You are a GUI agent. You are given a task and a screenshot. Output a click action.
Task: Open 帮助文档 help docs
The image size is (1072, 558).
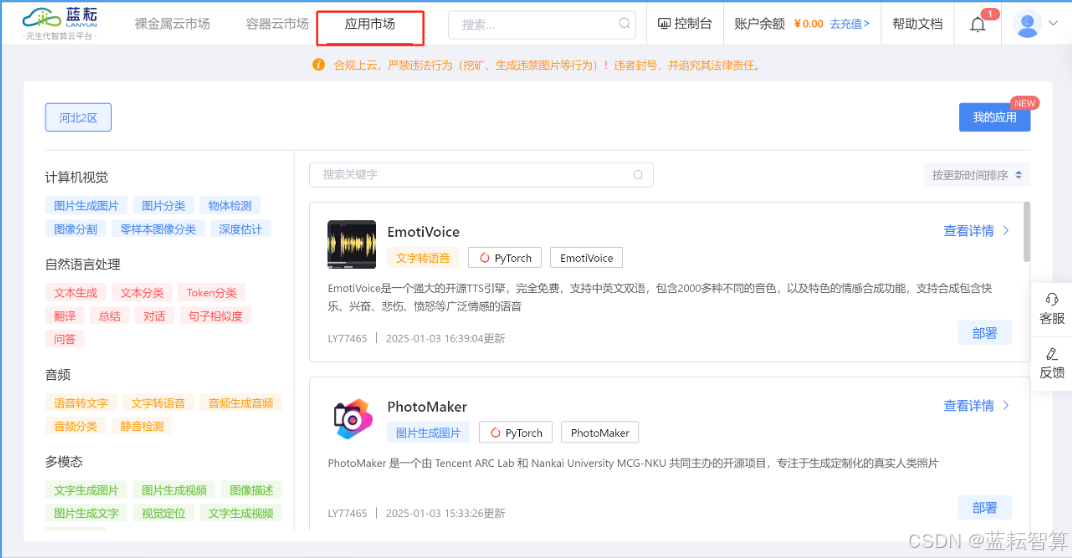click(x=917, y=24)
